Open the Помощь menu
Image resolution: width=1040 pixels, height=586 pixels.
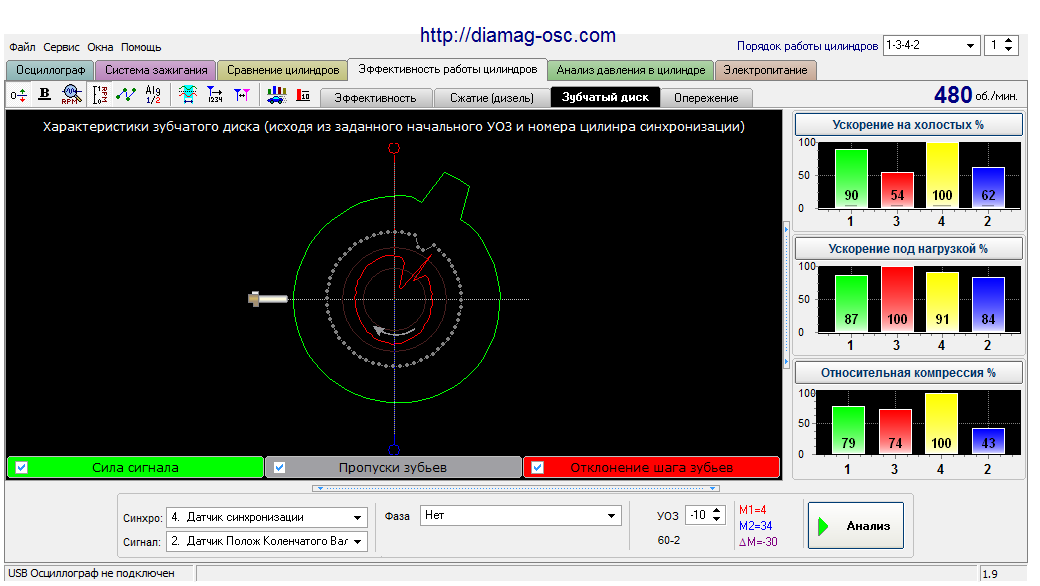coord(141,47)
